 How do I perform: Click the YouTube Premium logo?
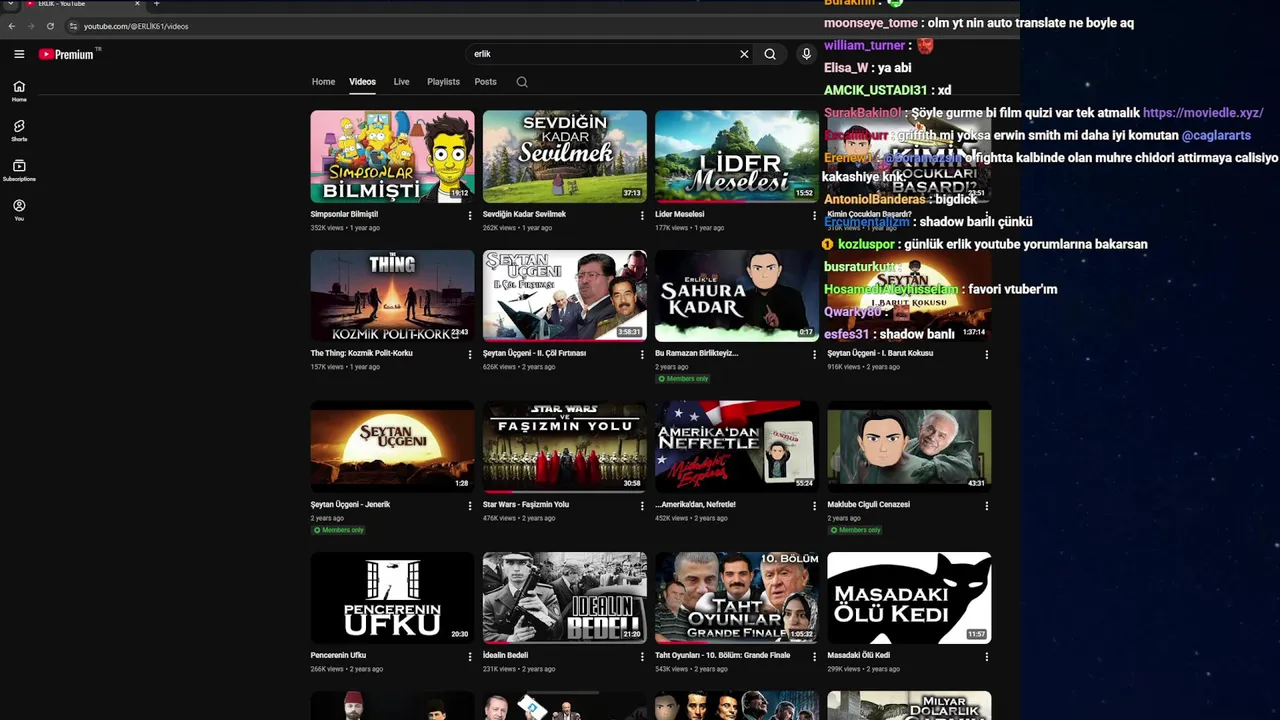point(66,54)
